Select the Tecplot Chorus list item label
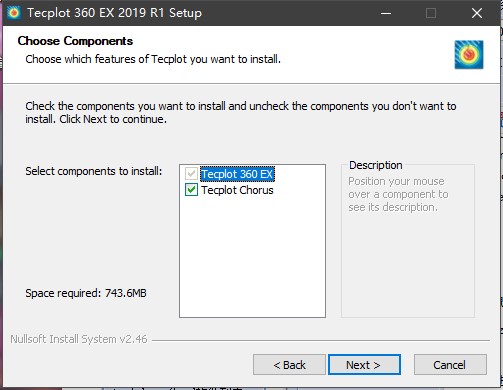The image size is (503, 390). (x=237, y=190)
